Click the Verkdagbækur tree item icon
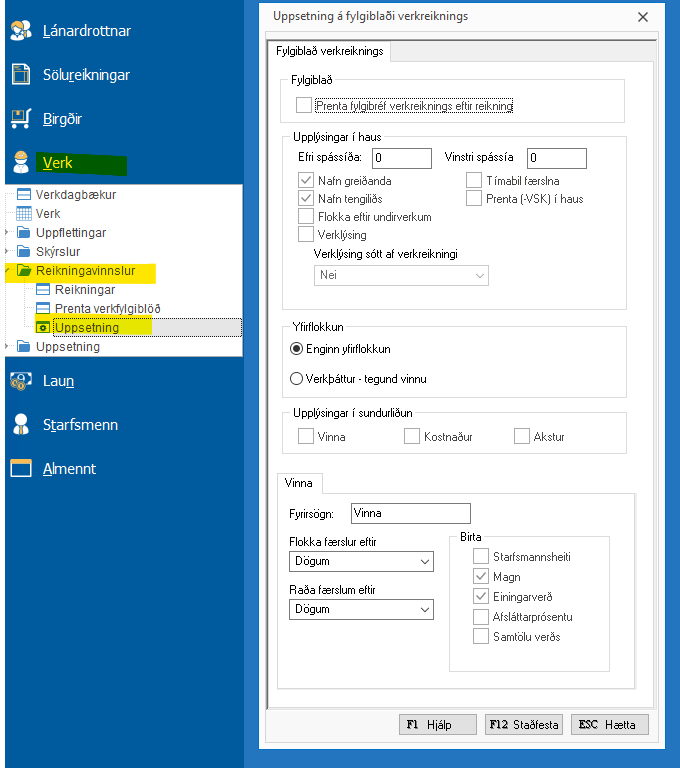This screenshot has width=680, height=768. [25, 195]
